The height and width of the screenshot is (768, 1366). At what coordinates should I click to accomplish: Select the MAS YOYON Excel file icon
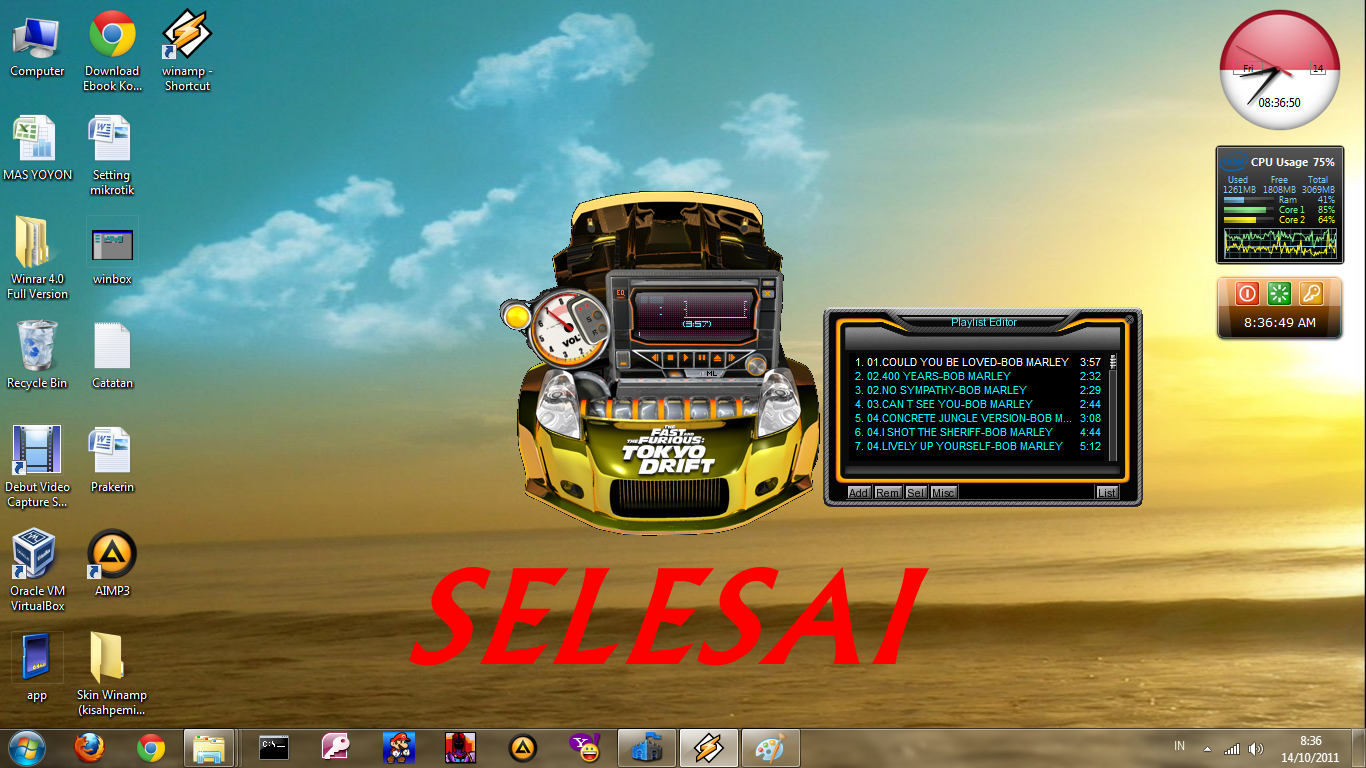coord(37,150)
